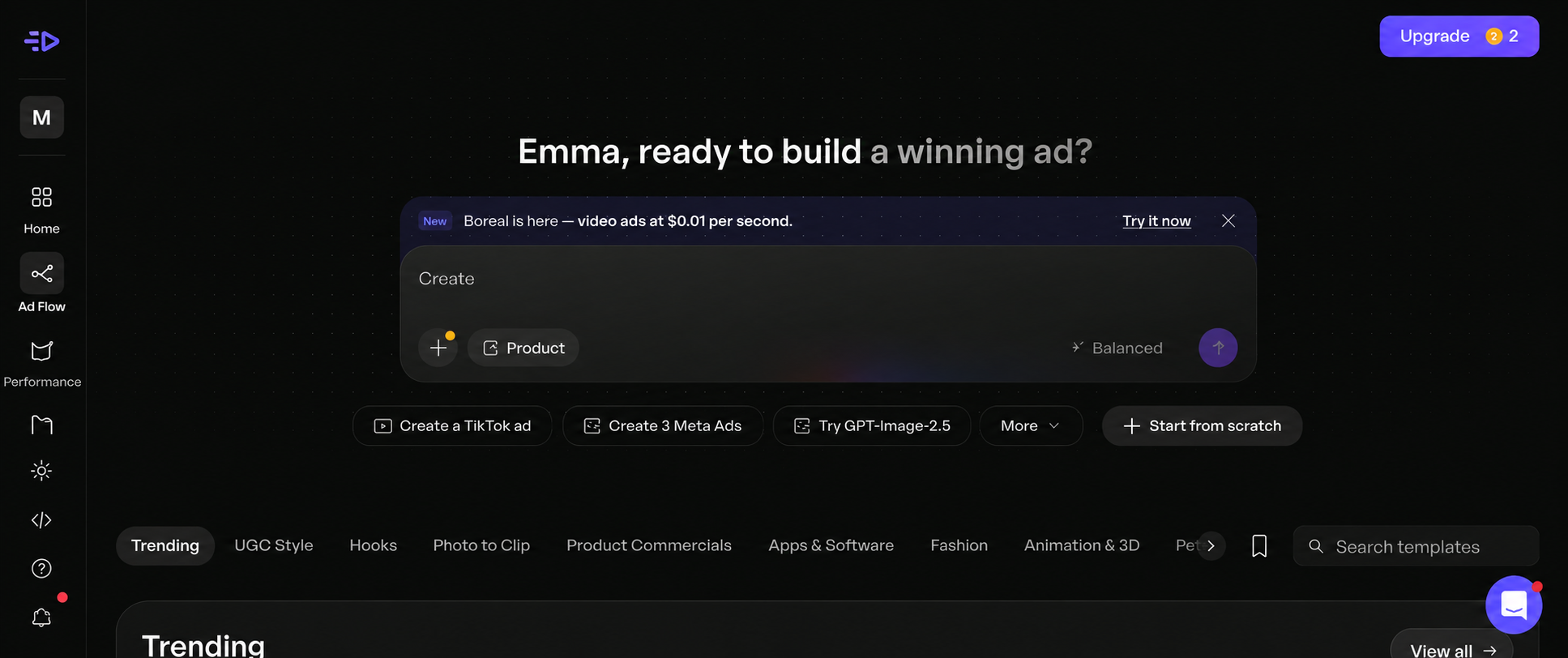Image resolution: width=1568 pixels, height=658 pixels.
Task: Open the help question mark icon
Action: coord(41,569)
